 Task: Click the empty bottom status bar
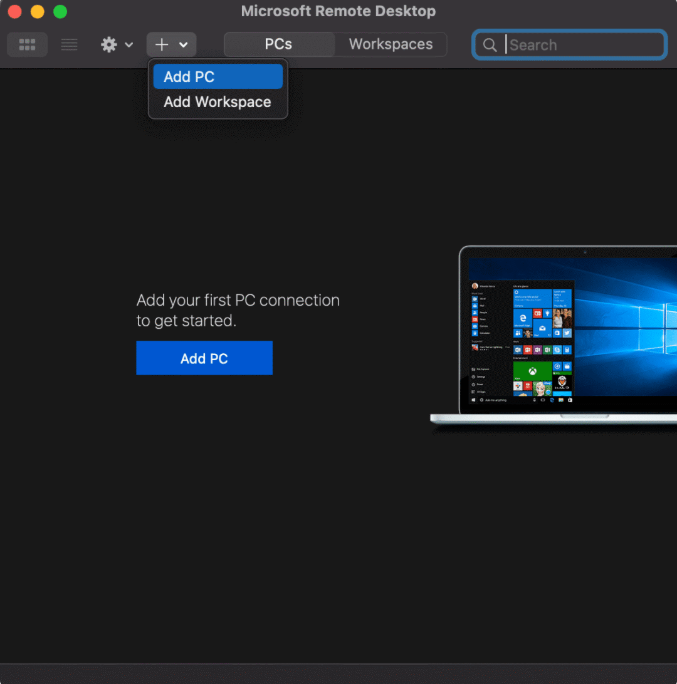click(x=338, y=673)
